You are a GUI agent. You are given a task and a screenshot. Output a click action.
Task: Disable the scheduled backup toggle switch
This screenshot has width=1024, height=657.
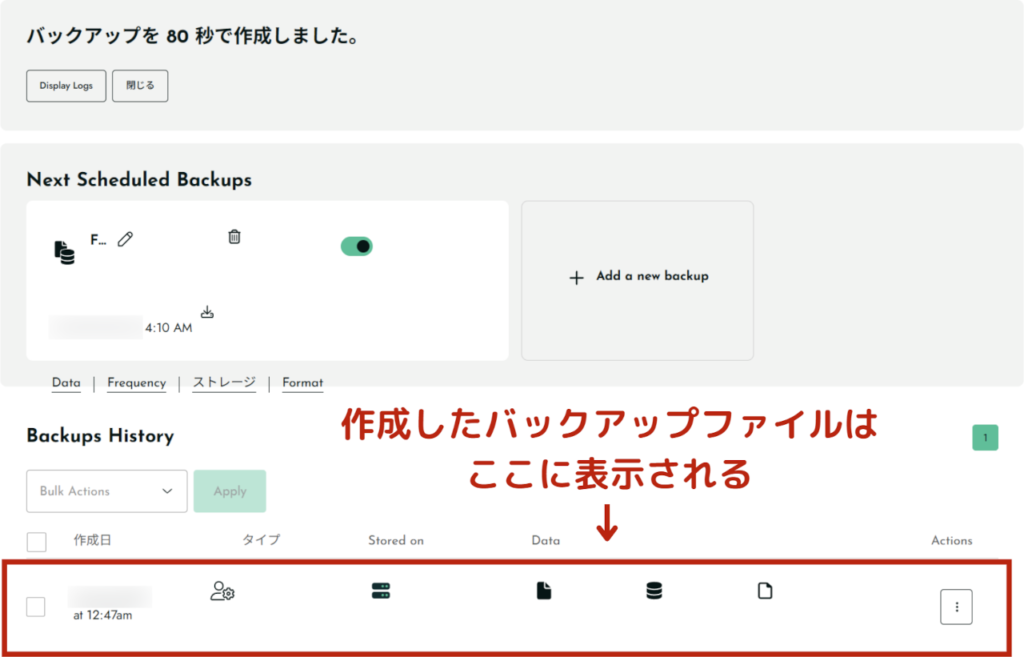[356, 246]
